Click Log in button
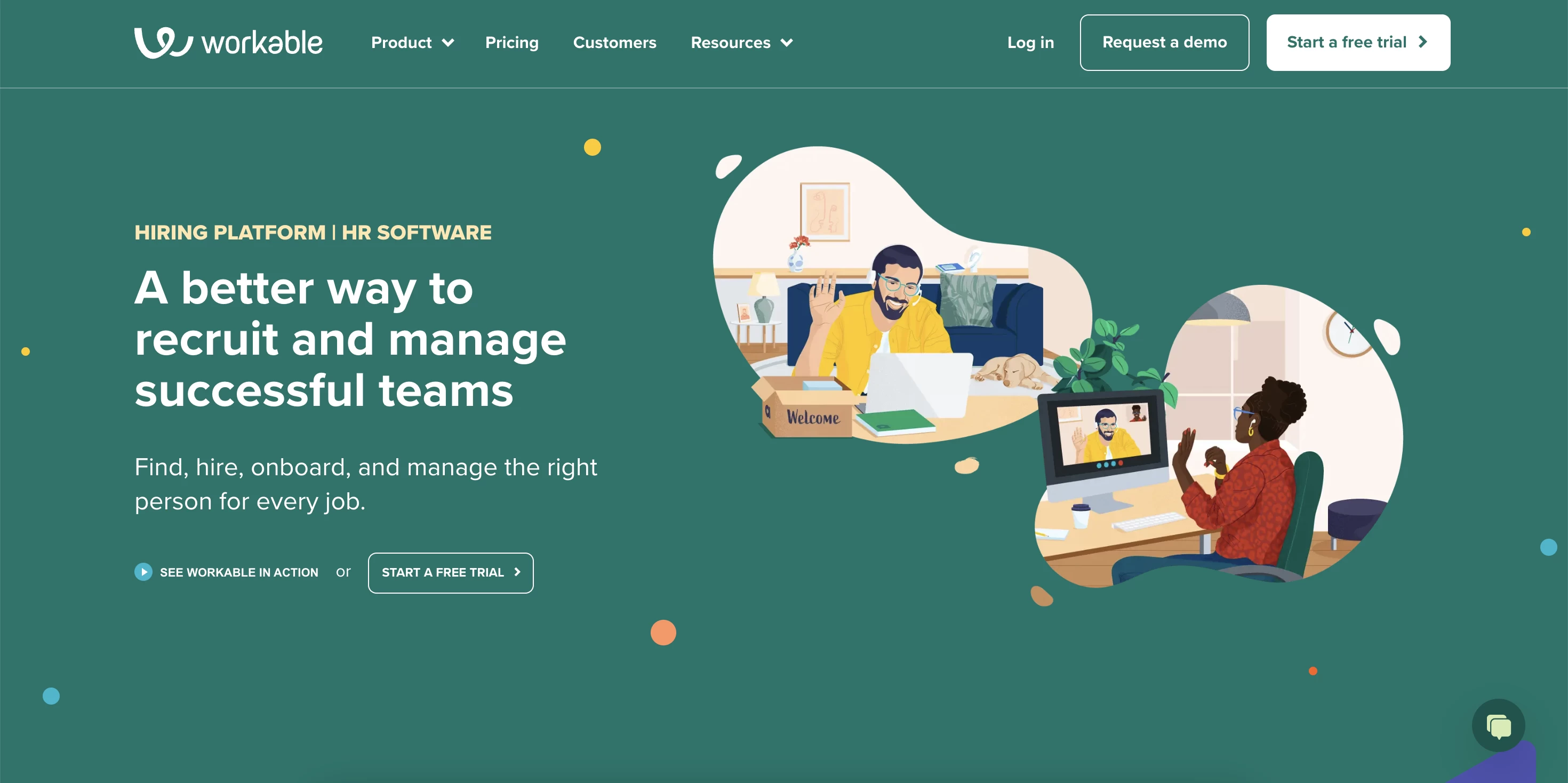Image resolution: width=1568 pixels, height=783 pixels. pyautogui.click(x=1030, y=42)
